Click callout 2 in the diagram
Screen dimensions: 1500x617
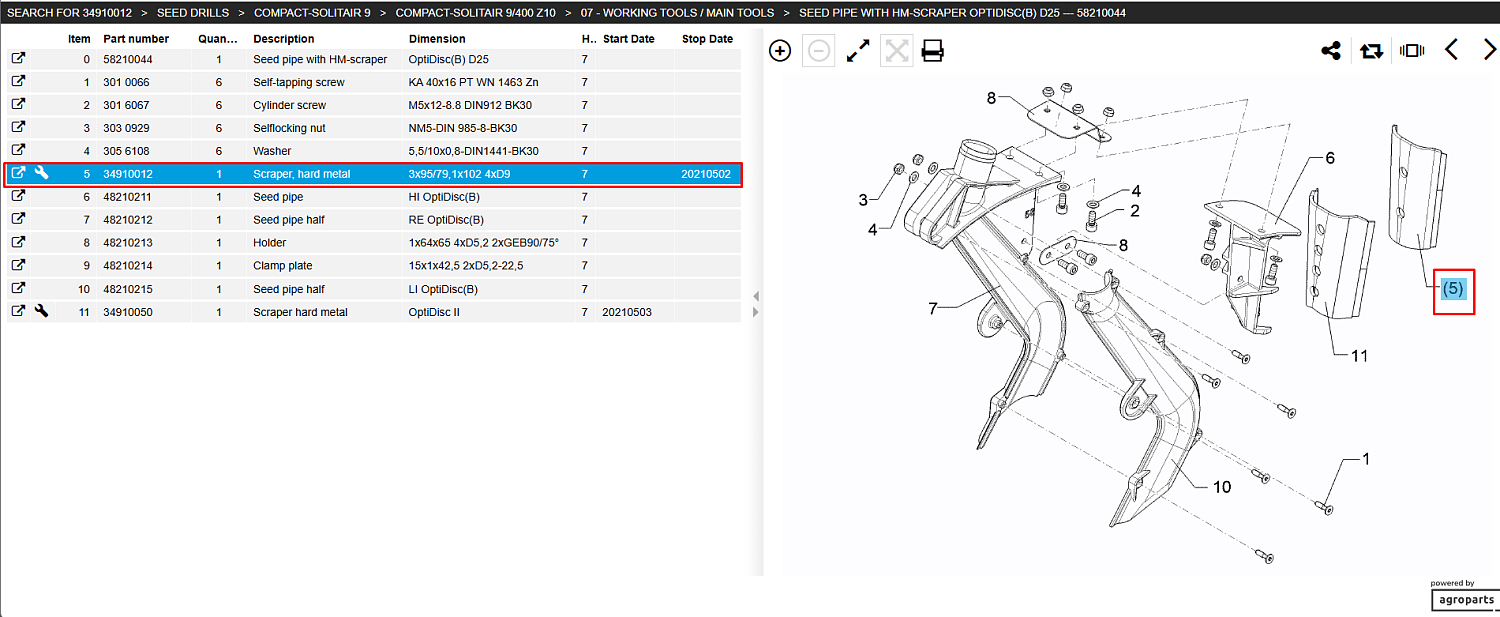1135,211
